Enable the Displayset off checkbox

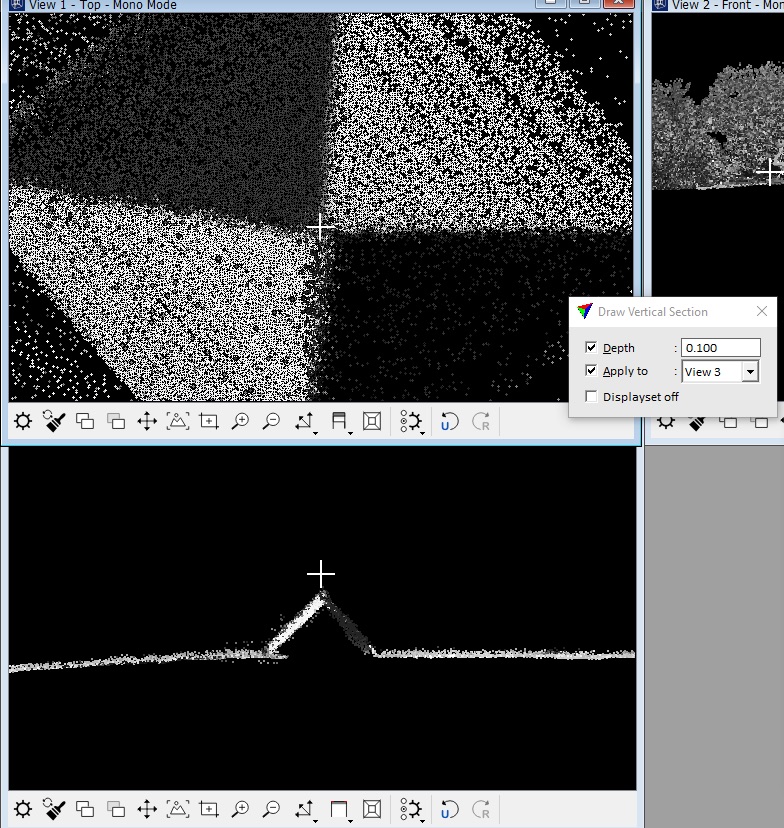click(x=591, y=397)
